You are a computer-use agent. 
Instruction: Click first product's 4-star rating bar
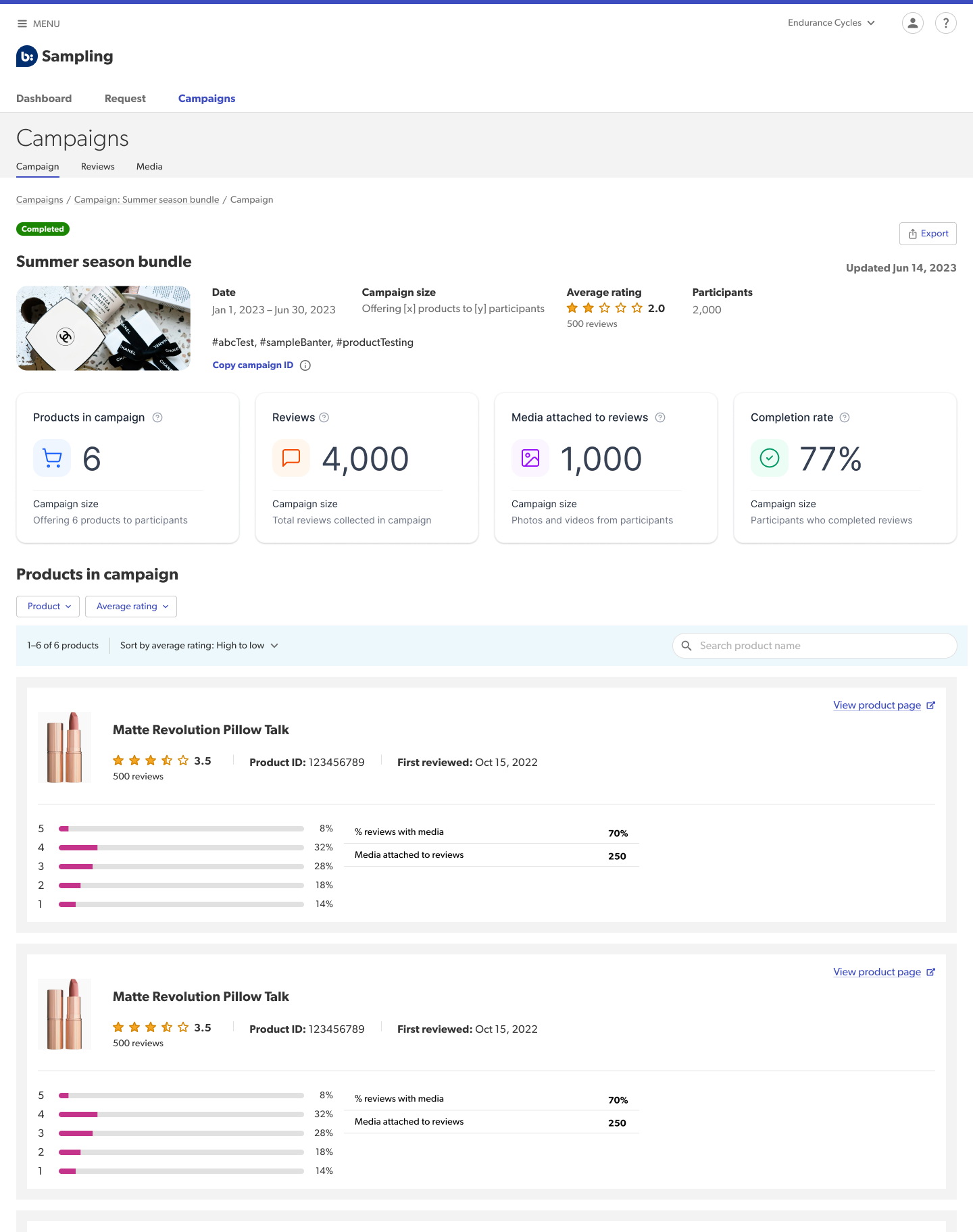pyautogui.click(x=181, y=848)
